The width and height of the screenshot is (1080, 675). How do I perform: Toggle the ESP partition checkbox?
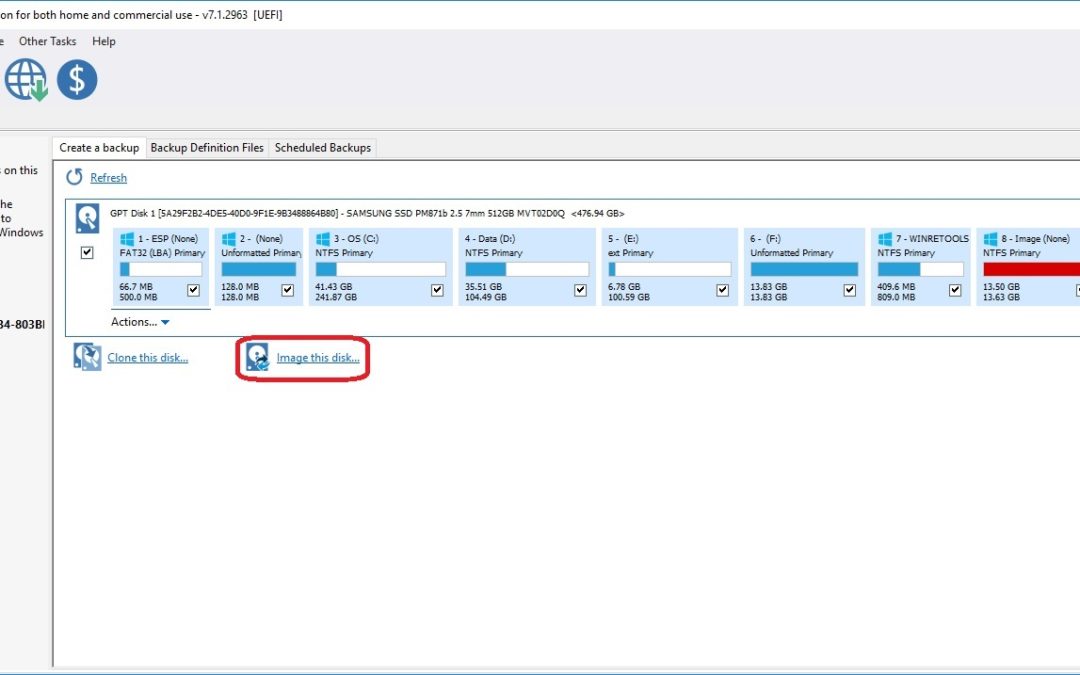(194, 290)
